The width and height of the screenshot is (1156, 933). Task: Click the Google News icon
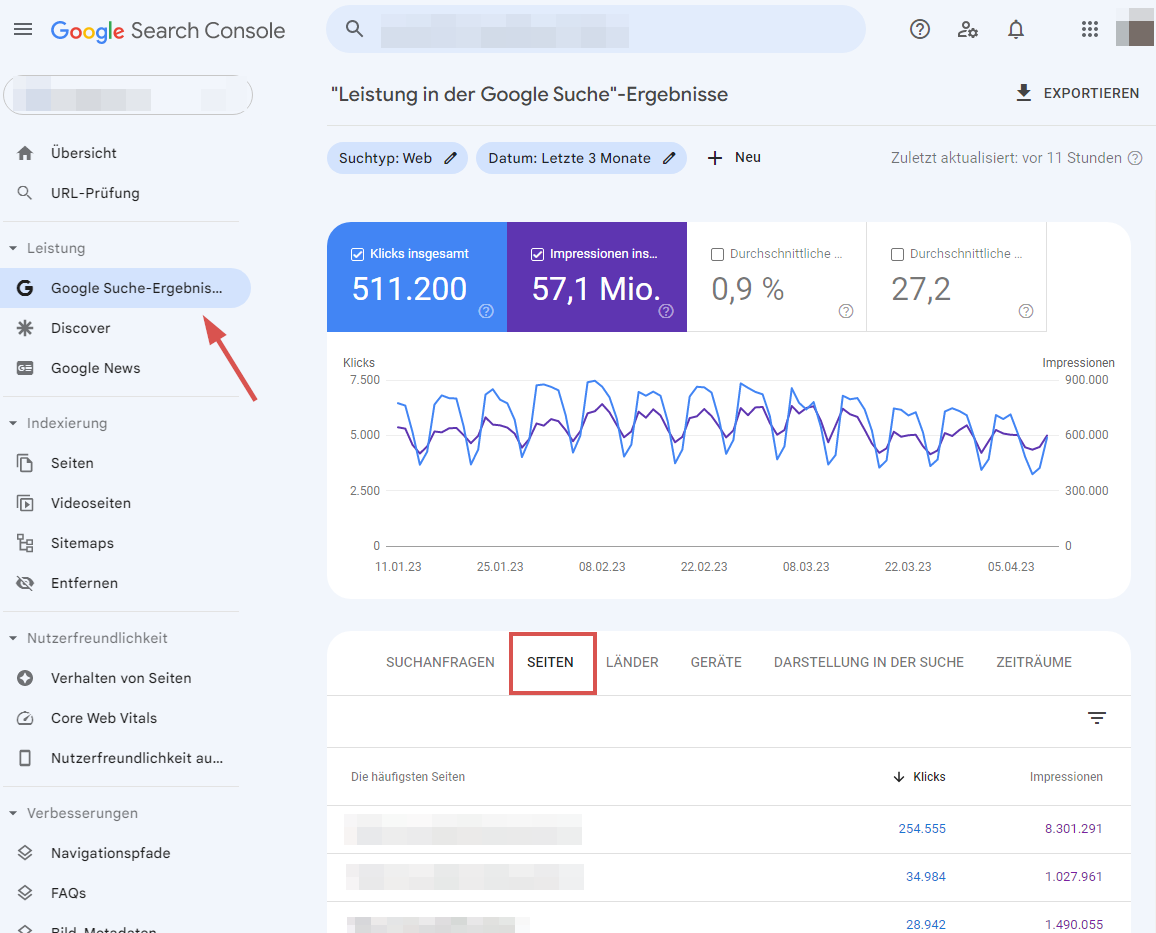point(25,368)
